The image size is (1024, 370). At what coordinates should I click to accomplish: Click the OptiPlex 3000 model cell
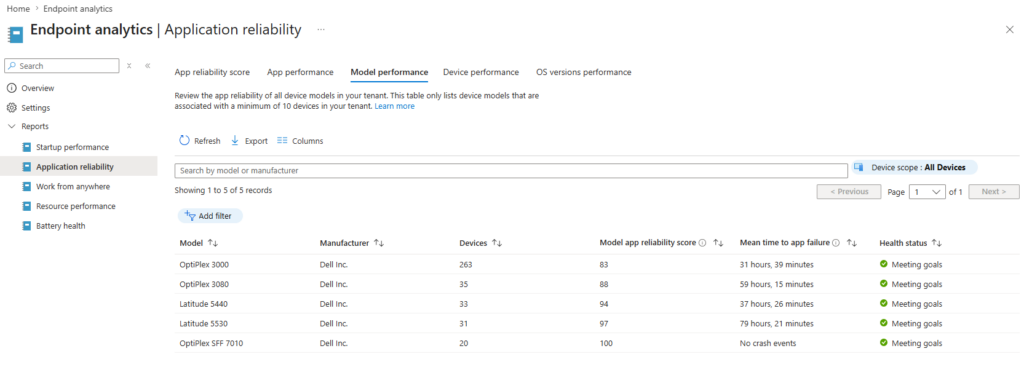pos(204,264)
